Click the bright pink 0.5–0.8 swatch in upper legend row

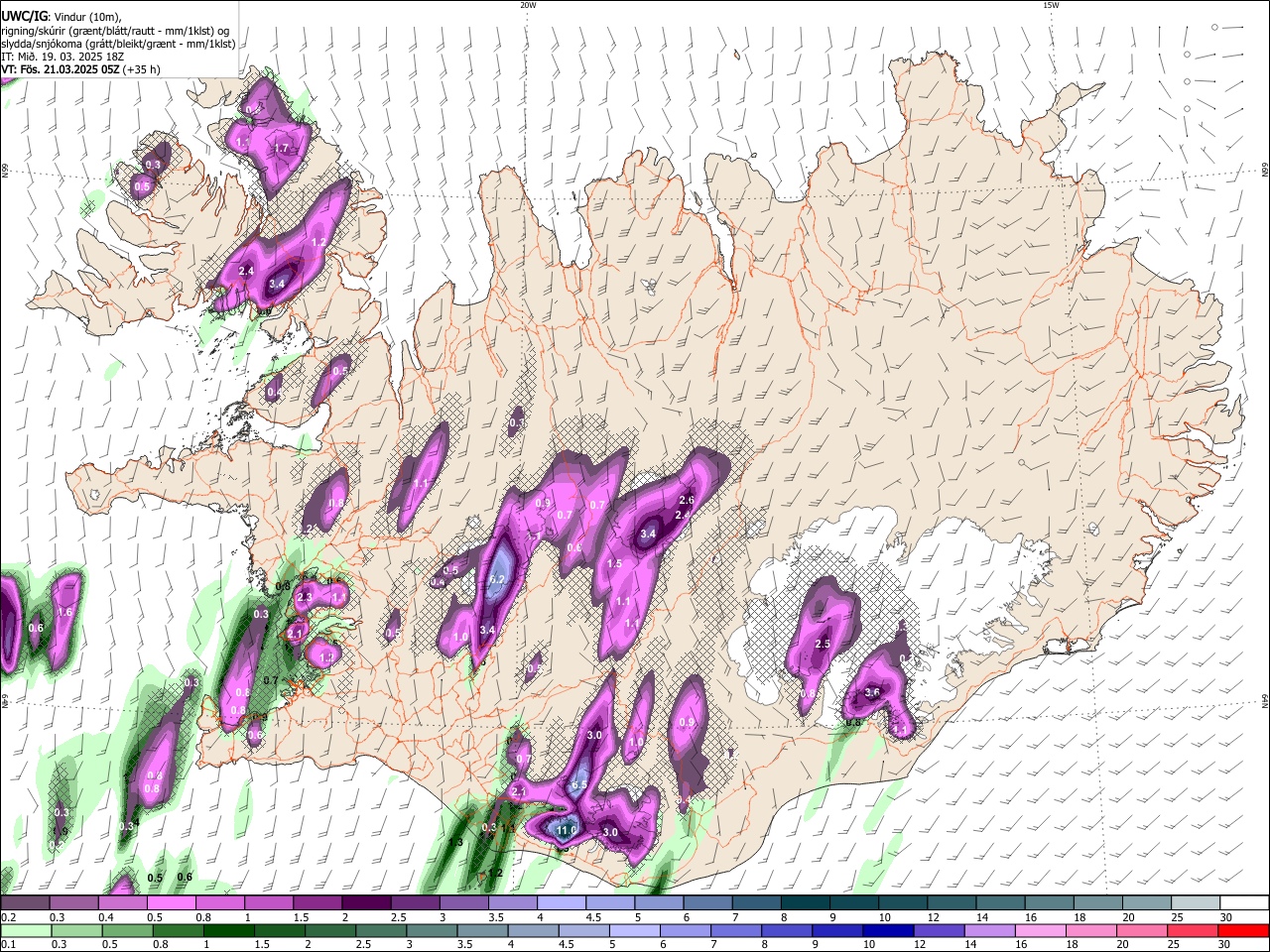(x=170, y=902)
